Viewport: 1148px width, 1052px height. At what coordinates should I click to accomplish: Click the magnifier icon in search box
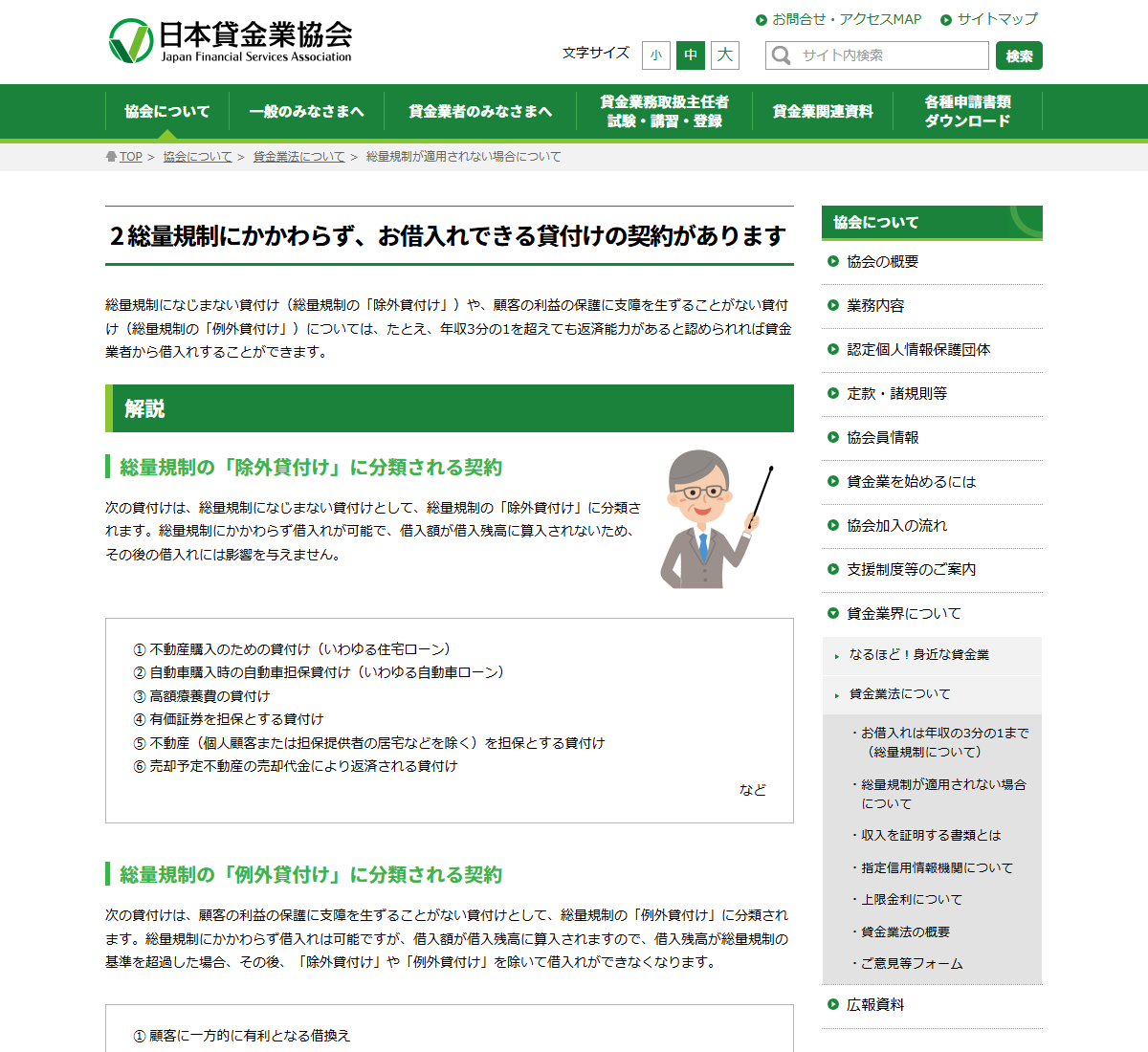pos(782,55)
